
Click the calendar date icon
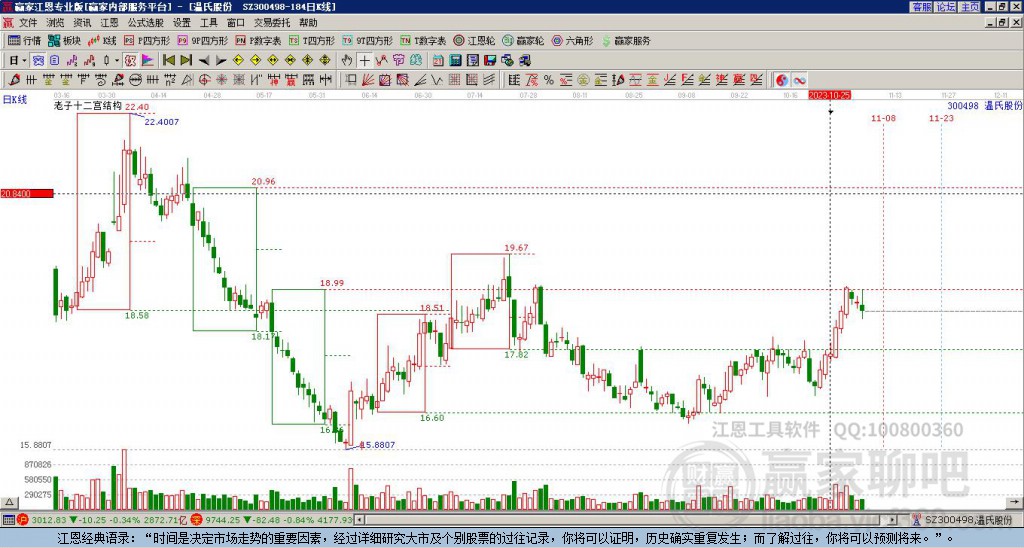coord(438,61)
